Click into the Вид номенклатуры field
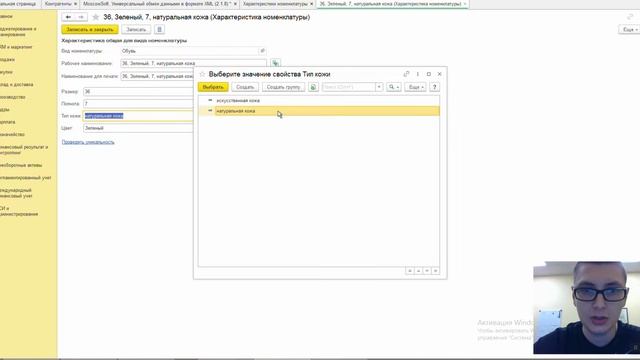Screen dimensions: 640x360 click(190, 51)
